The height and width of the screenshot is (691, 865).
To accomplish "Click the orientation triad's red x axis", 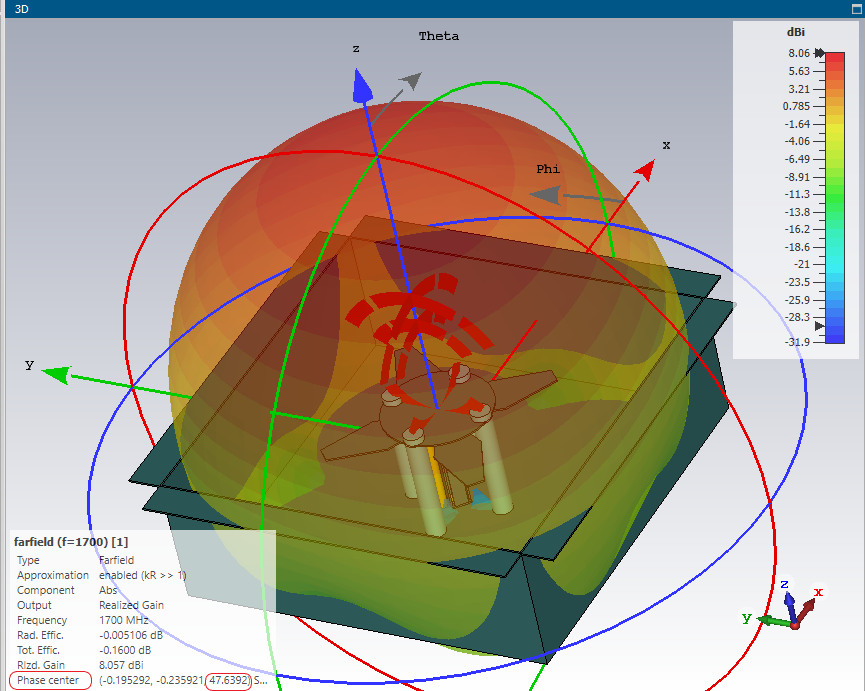I will (806, 611).
